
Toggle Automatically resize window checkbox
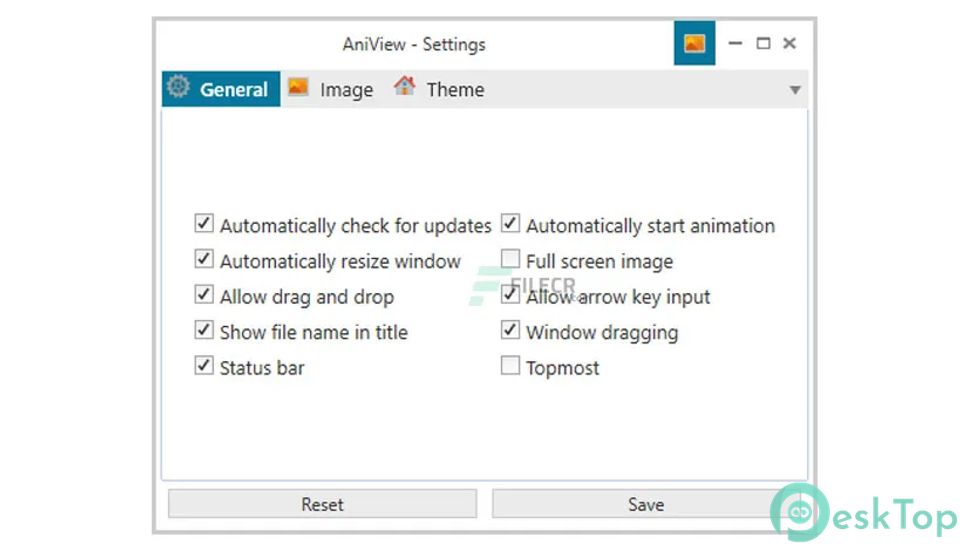click(204, 259)
